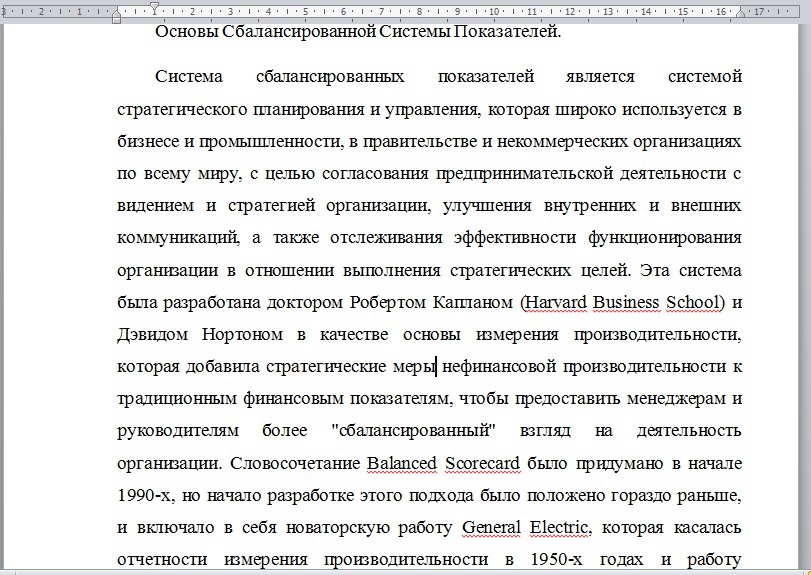The image size is (811, 575).
Task: Click the word 'отчетности'
Action: (x=162, y=560)
